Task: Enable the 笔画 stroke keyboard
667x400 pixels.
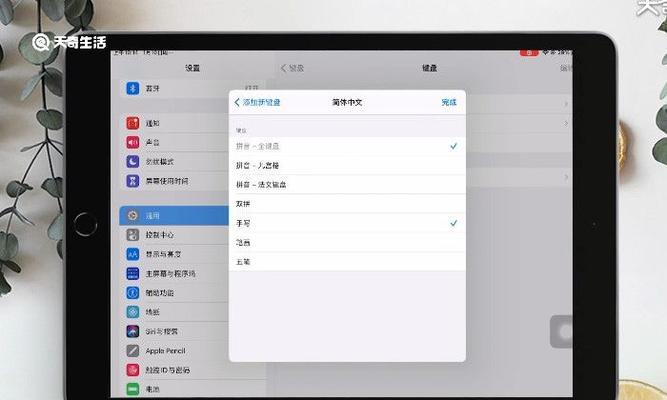Action: (347, 243)
